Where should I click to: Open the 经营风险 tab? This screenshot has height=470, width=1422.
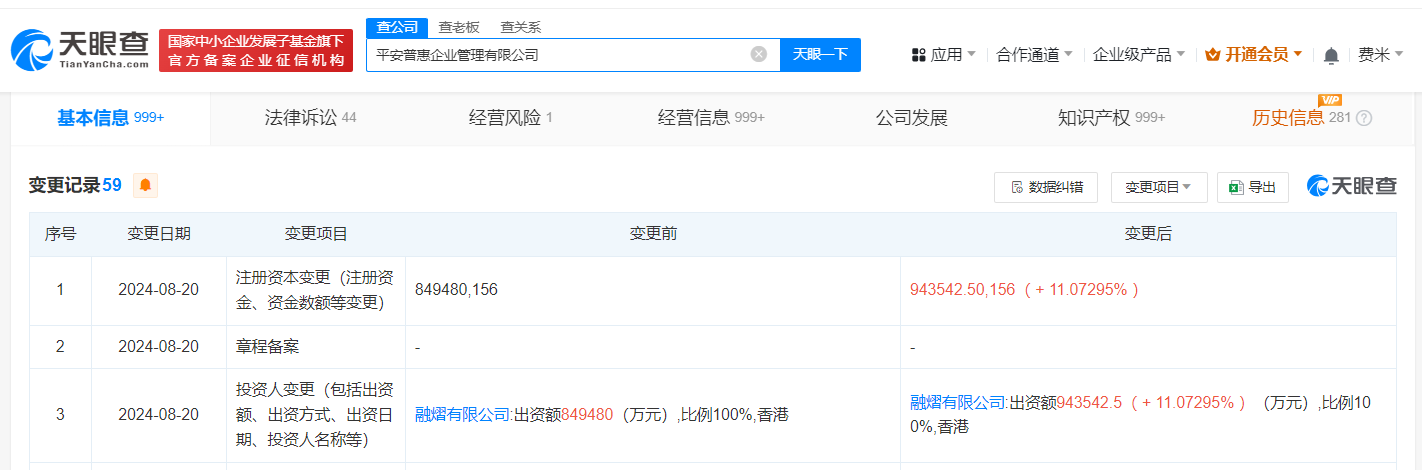point(510,118)
